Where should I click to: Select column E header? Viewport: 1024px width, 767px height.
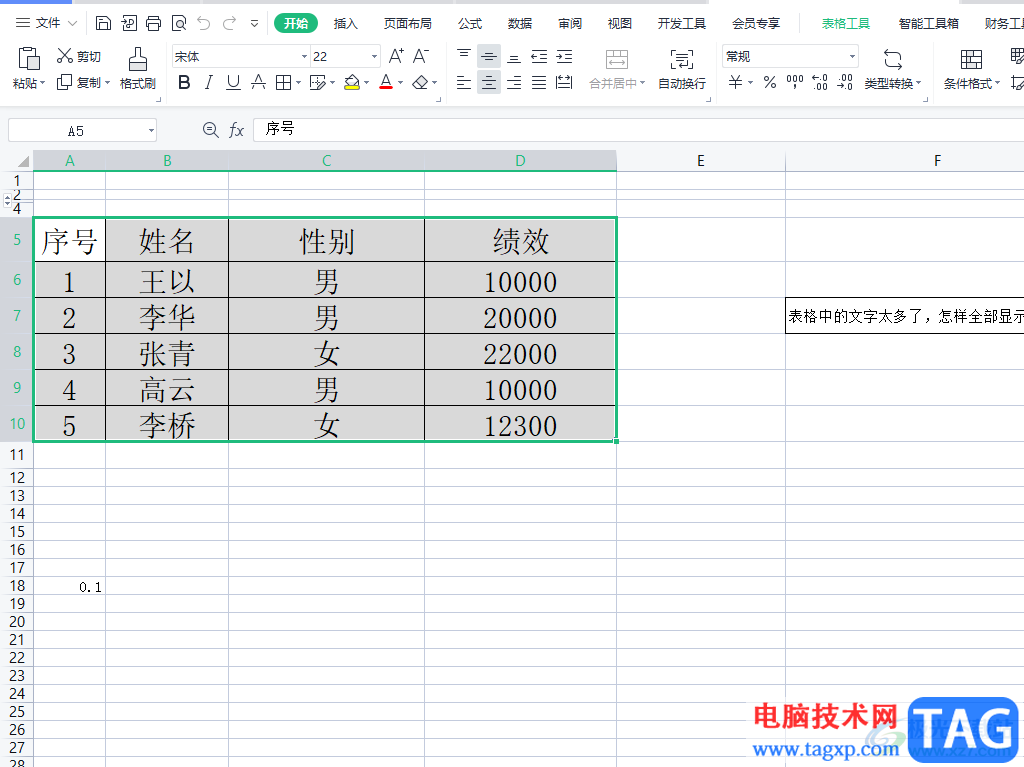[701, 161]
